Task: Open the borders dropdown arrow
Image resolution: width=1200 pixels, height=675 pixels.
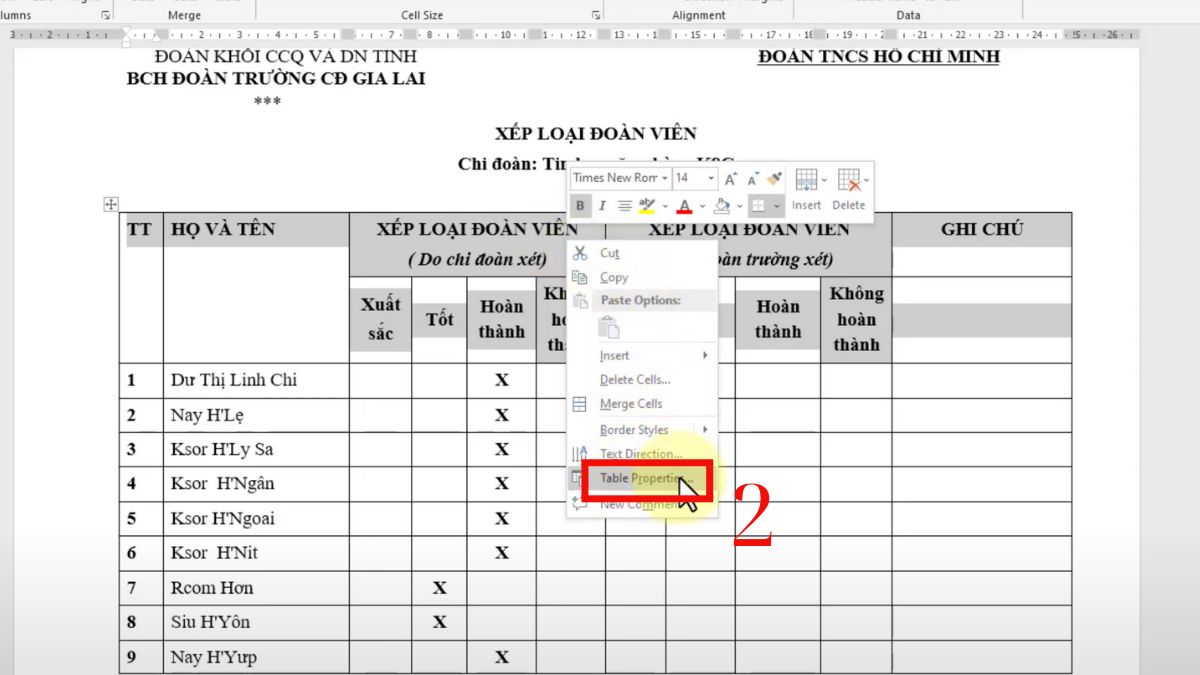Action: point(776,207)
